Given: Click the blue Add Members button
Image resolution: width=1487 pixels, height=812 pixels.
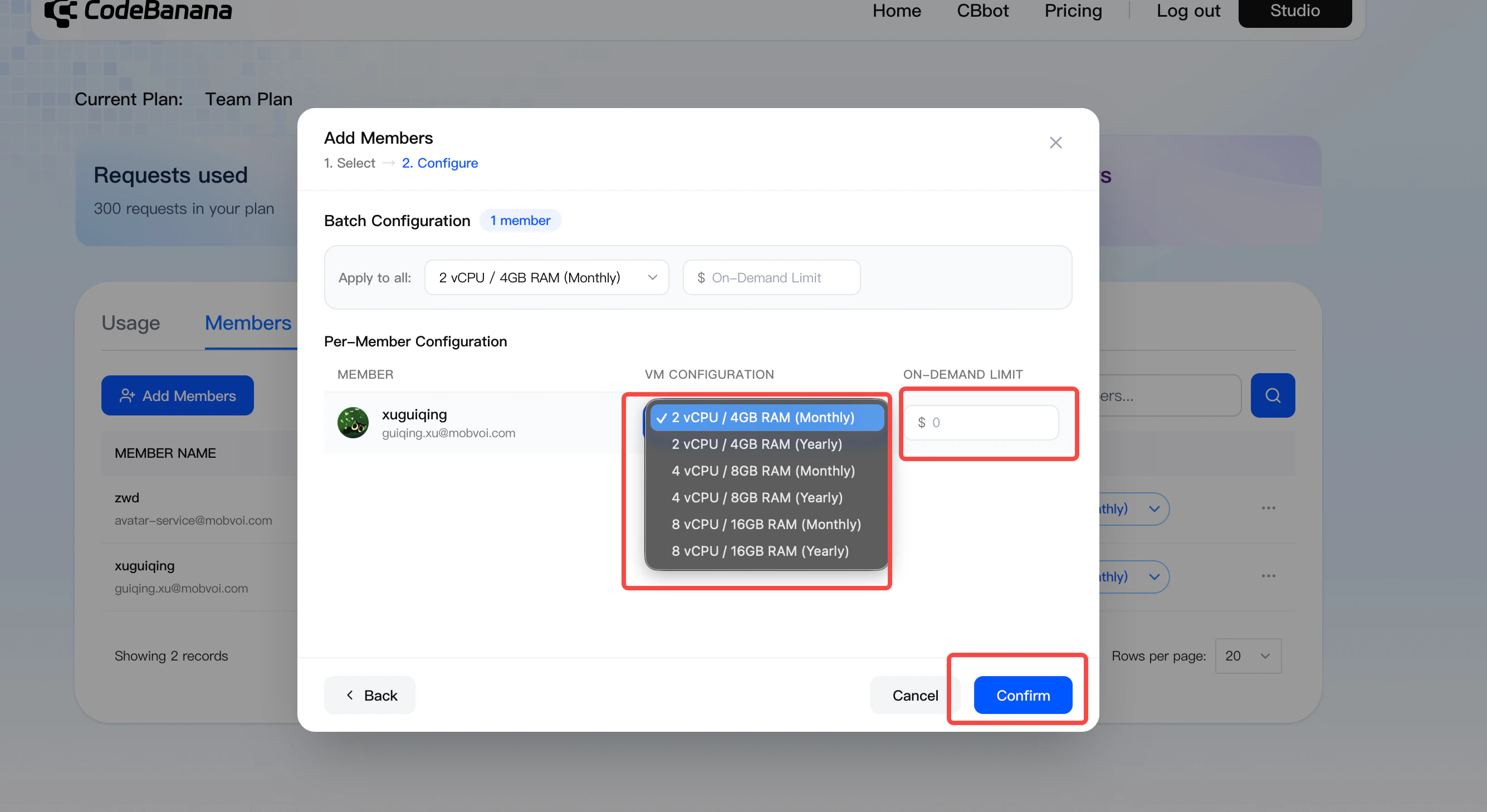Looking at the screenshot, I should [x=177, y=395].
